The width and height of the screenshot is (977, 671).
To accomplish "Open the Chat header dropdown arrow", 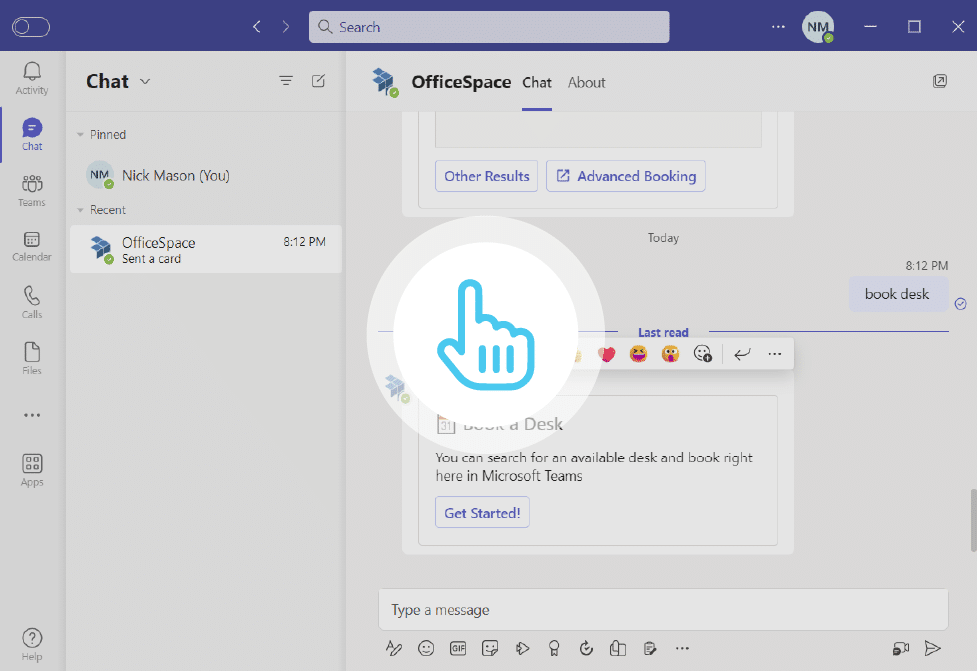I will pos(143,81).
